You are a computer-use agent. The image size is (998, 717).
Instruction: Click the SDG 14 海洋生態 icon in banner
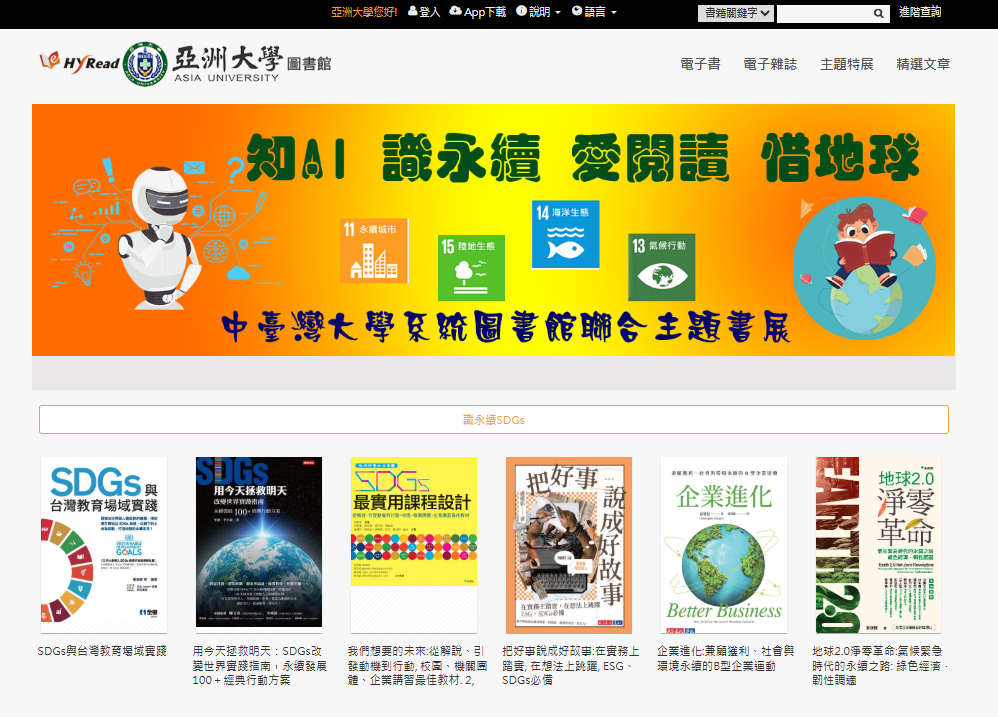pyautogui.click(x=565, y=235)
